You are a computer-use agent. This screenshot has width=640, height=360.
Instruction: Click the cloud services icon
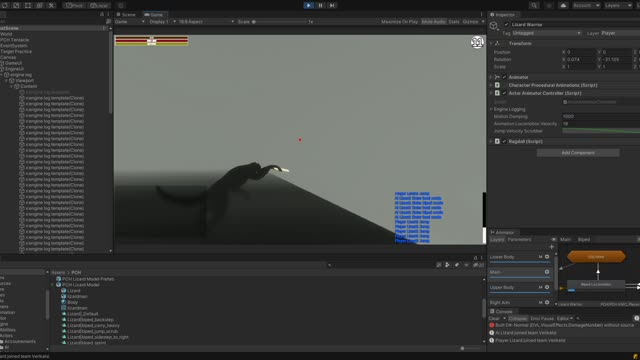pos(563,5)
